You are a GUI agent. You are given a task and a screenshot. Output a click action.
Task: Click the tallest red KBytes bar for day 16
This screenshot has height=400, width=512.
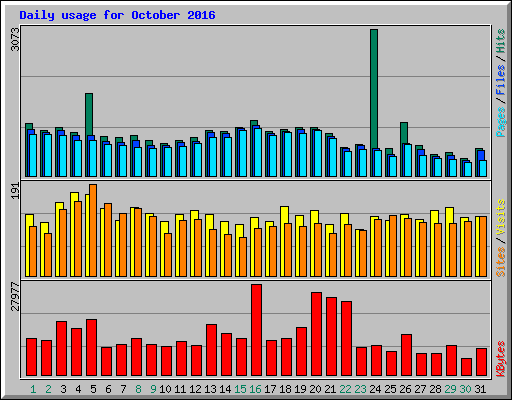click(256, 330)
